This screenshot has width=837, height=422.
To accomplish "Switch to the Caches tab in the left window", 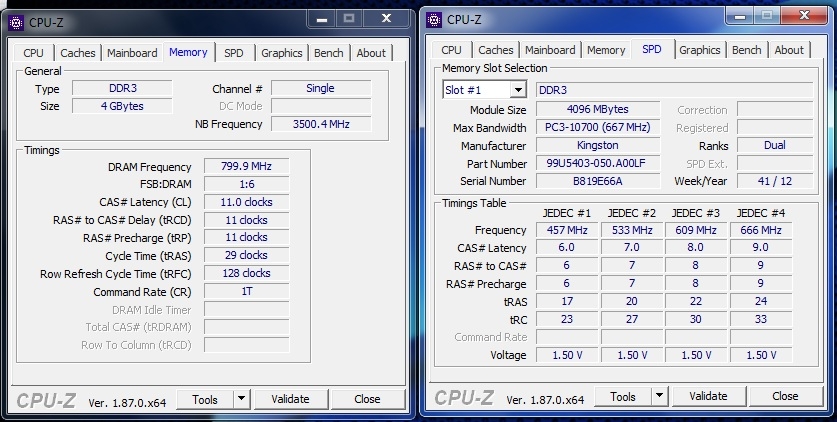I will pos(77,53).
